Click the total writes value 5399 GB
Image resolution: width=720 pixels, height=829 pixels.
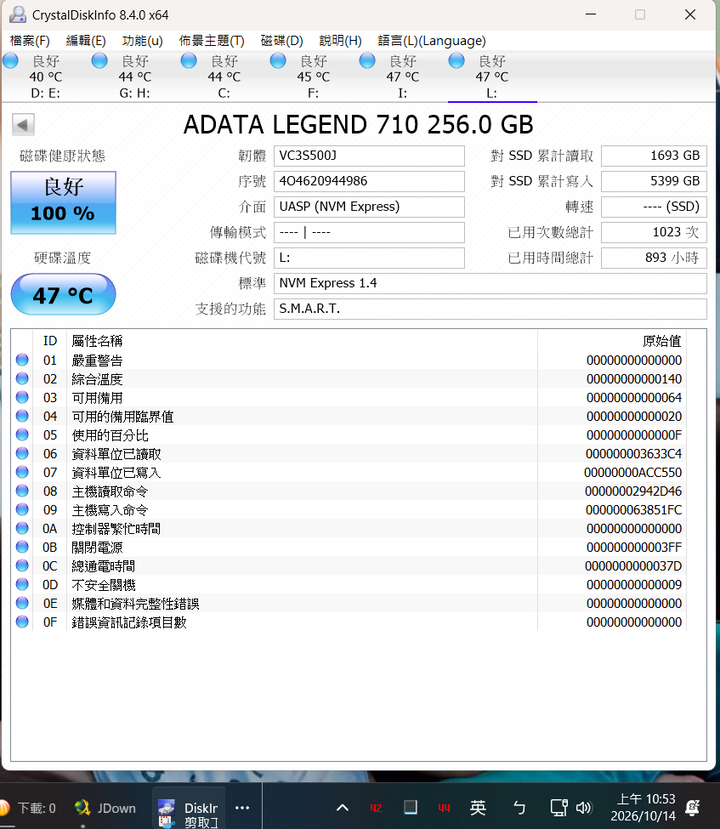click(x=654, y=181)
